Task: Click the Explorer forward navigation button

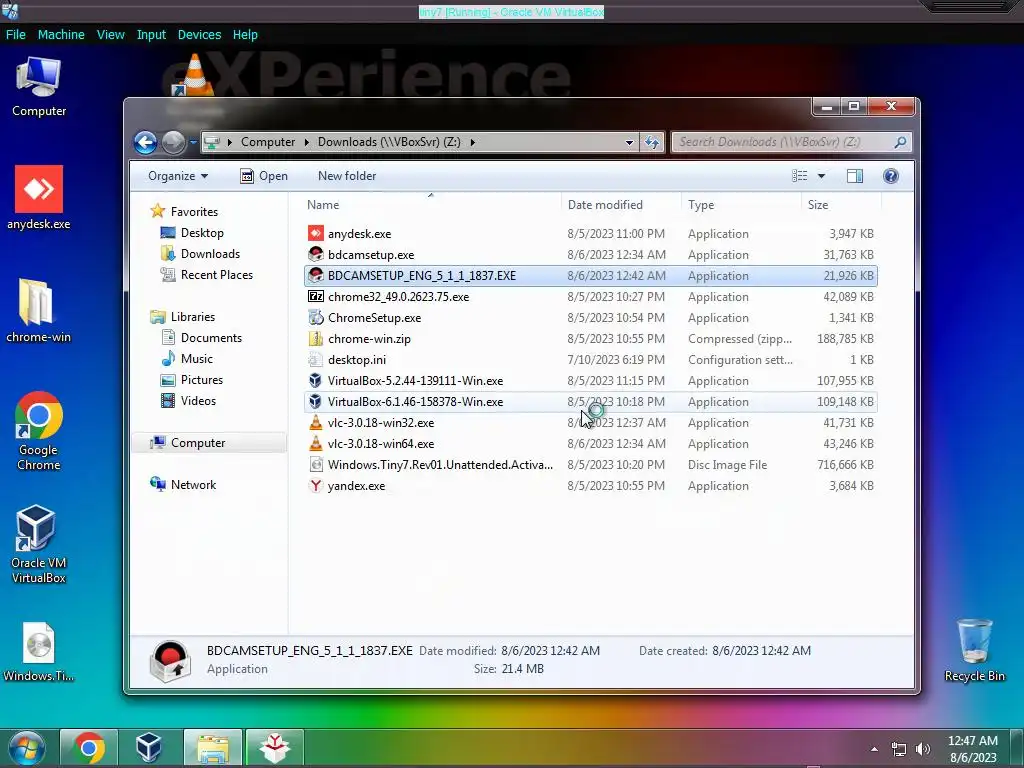Action: [x=173, y=142]
